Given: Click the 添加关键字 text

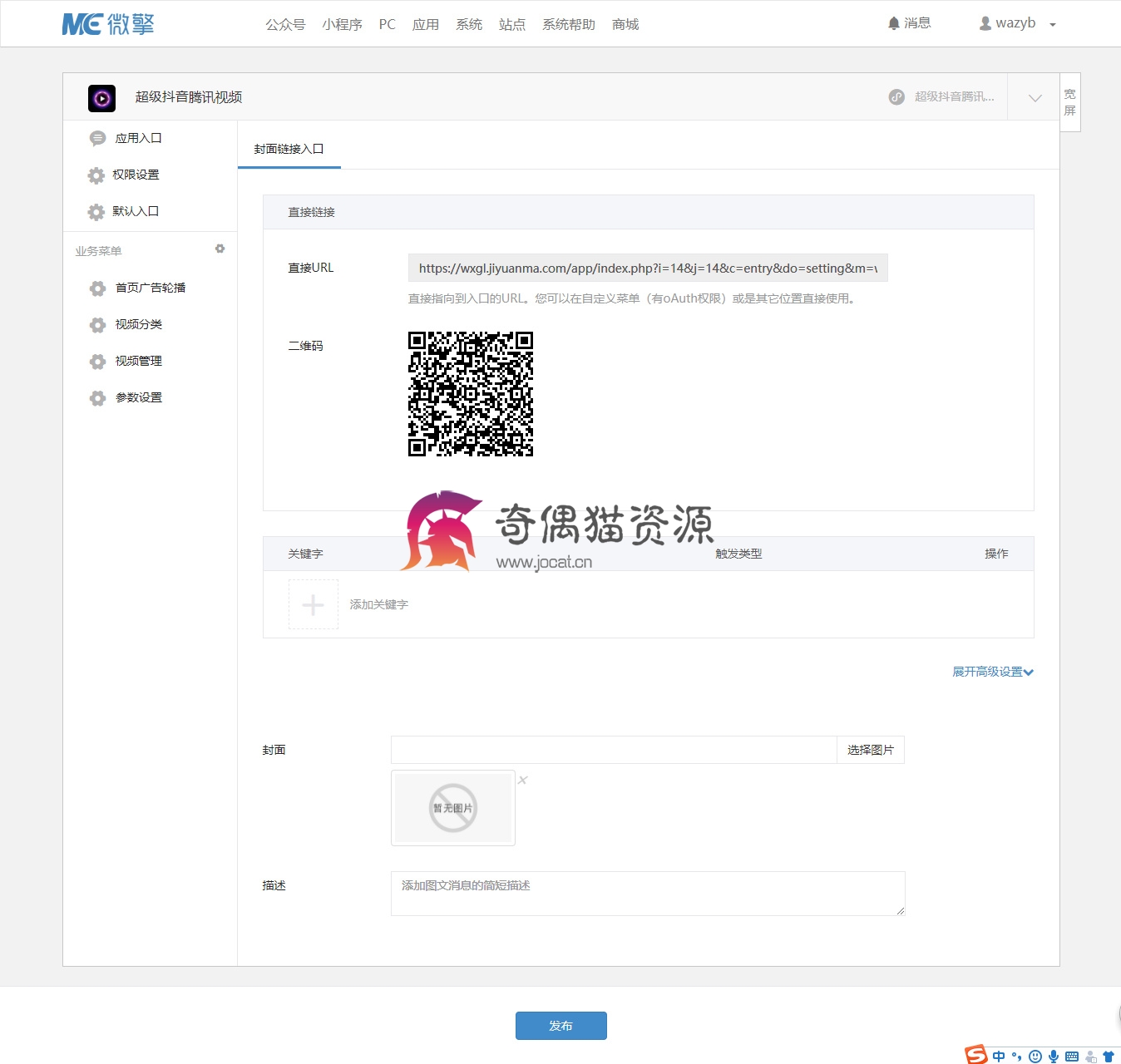Looking at the screenshot, I should click(378, 604).
